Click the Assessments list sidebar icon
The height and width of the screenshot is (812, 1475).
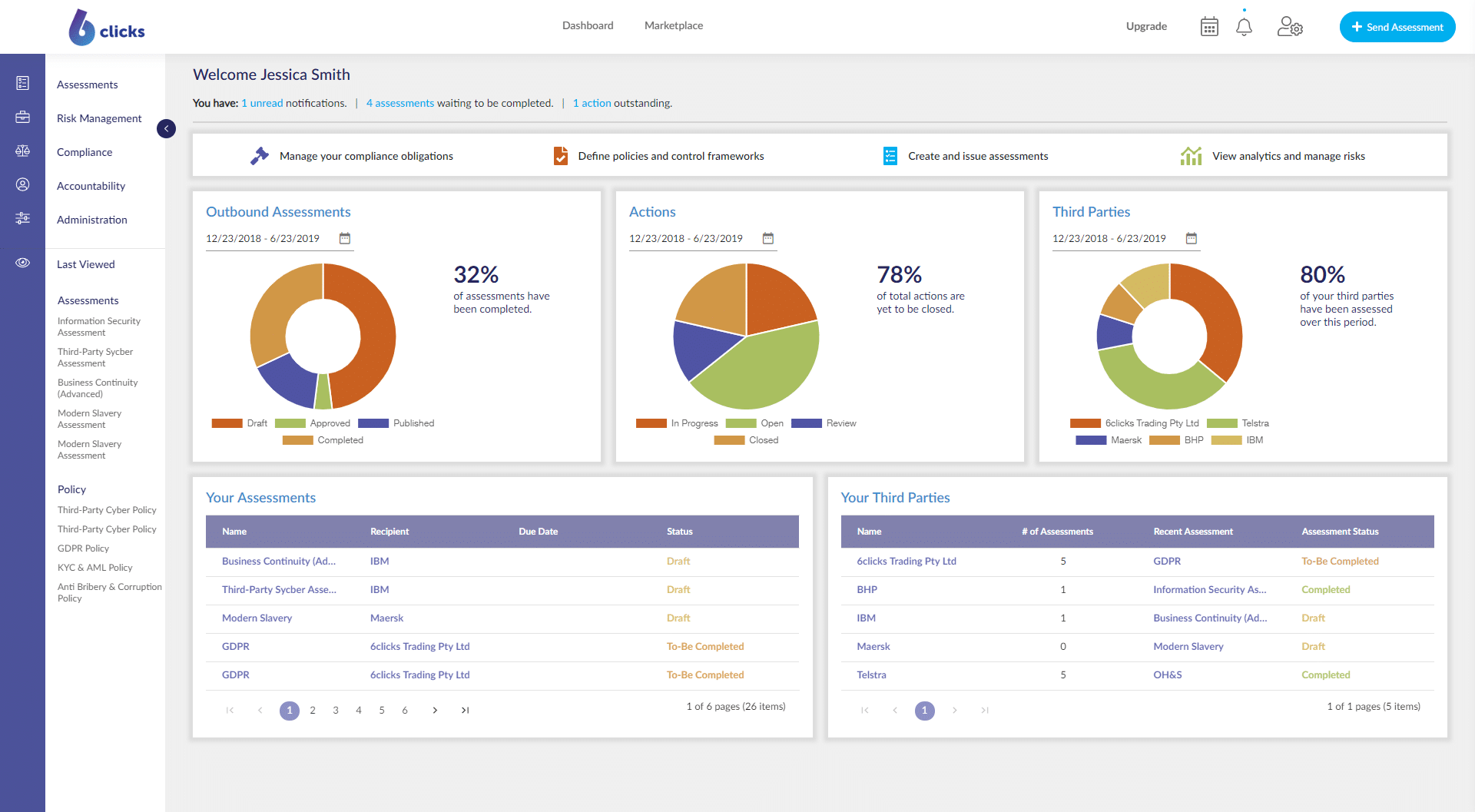pos(23,84)
